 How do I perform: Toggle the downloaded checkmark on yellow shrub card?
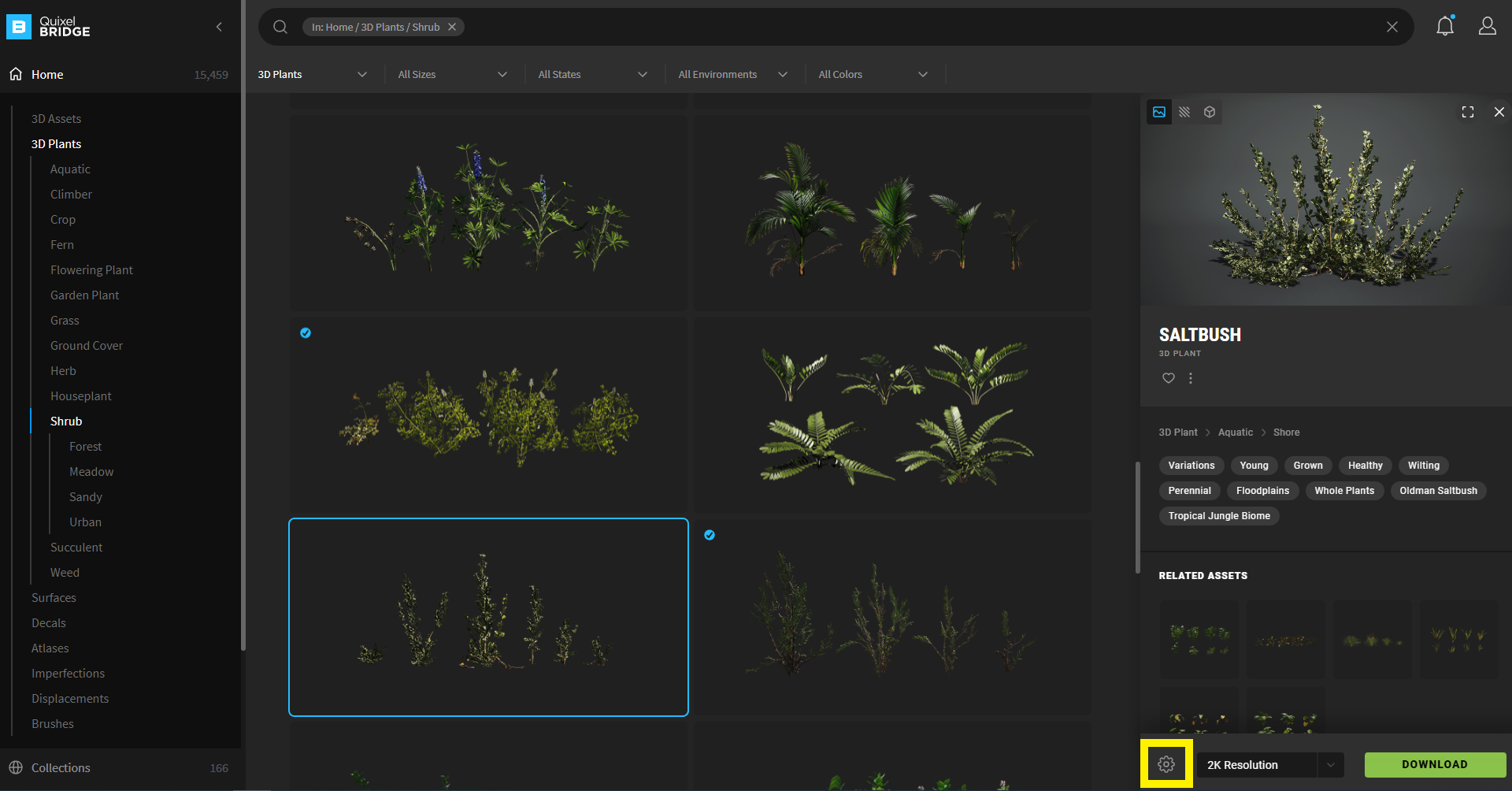[x=306, y=333]
